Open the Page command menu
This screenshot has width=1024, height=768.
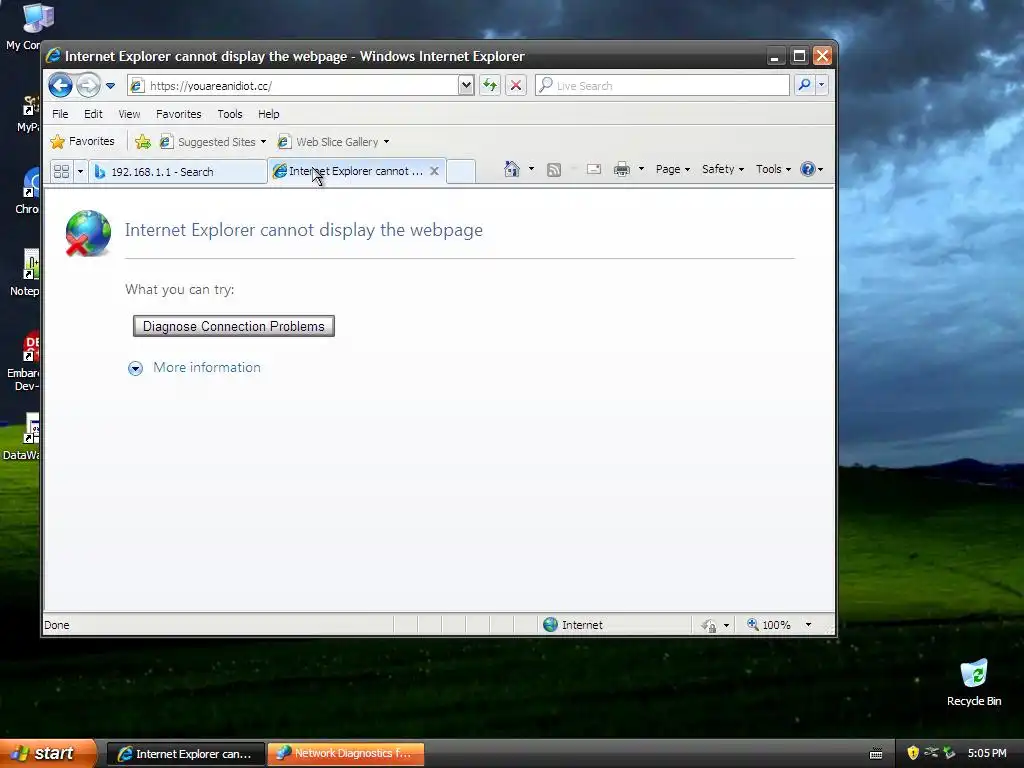pos(673,169)
